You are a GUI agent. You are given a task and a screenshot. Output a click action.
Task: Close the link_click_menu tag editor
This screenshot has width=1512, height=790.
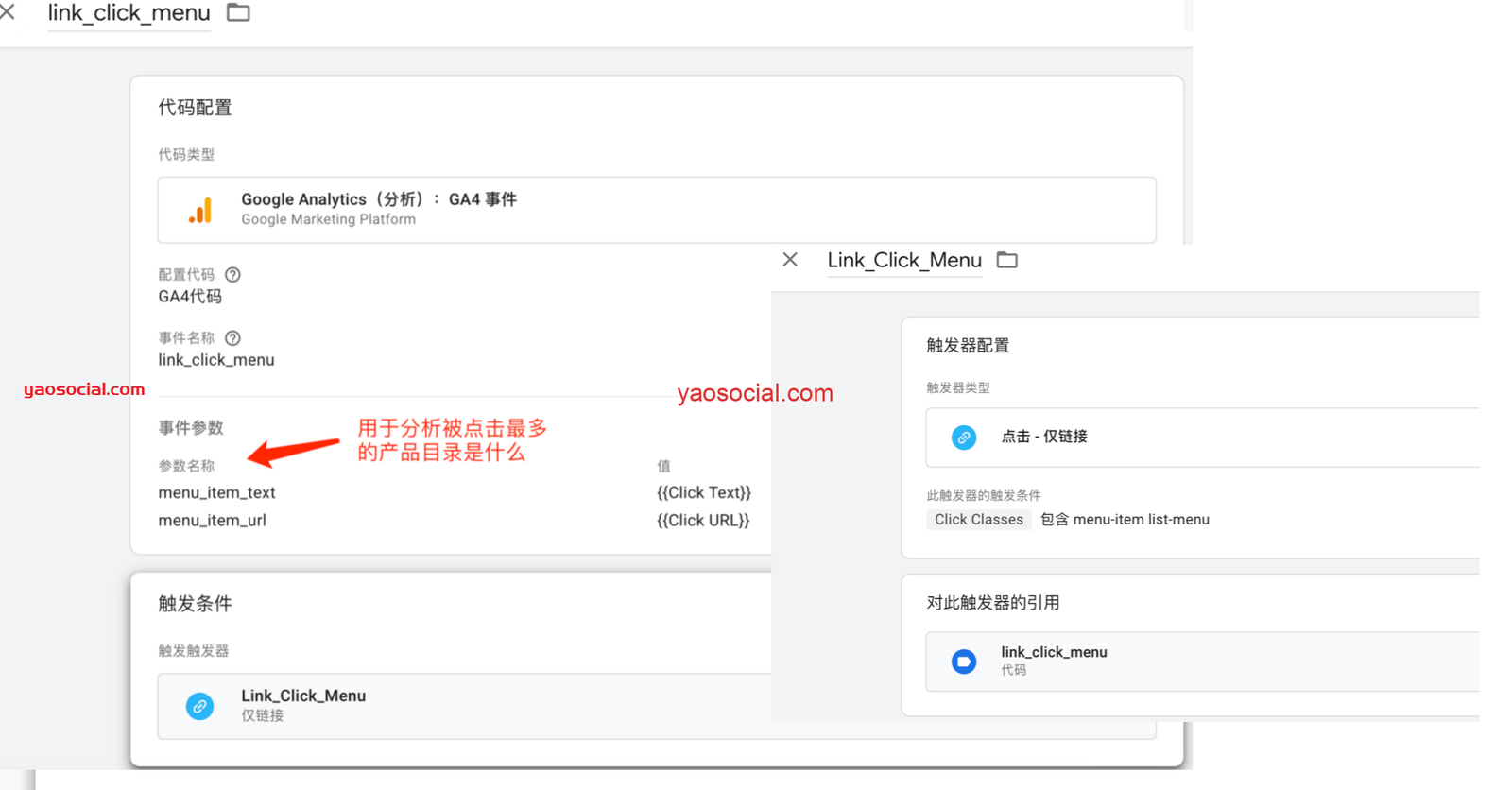(x=8, y=12)
